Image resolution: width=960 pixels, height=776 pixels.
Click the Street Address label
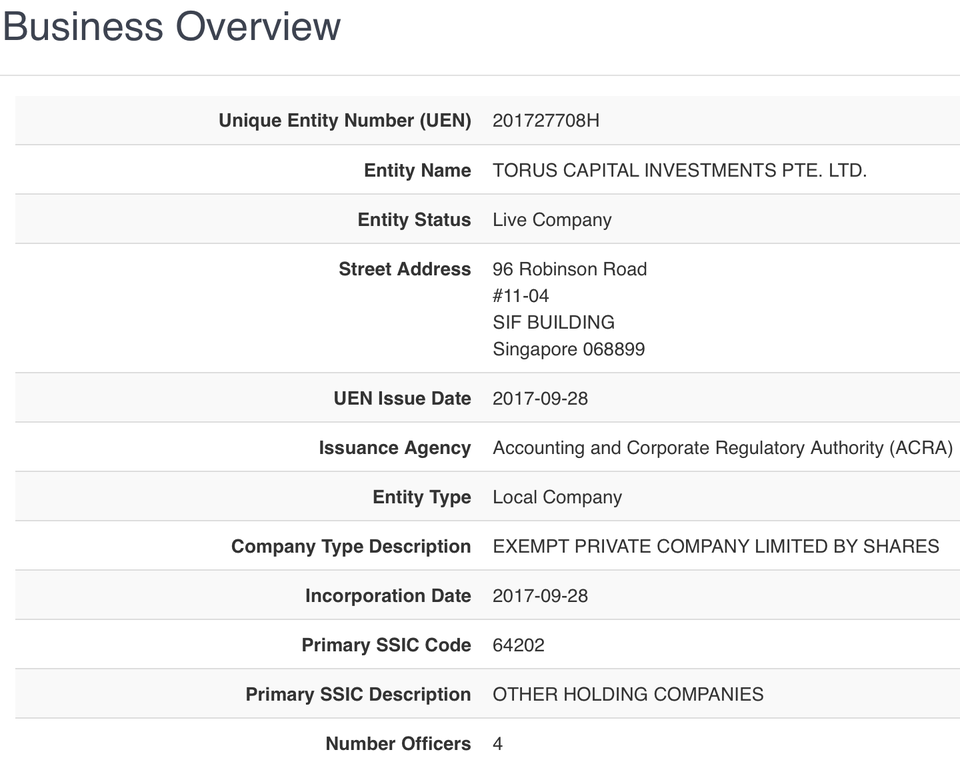pos(405,269)
